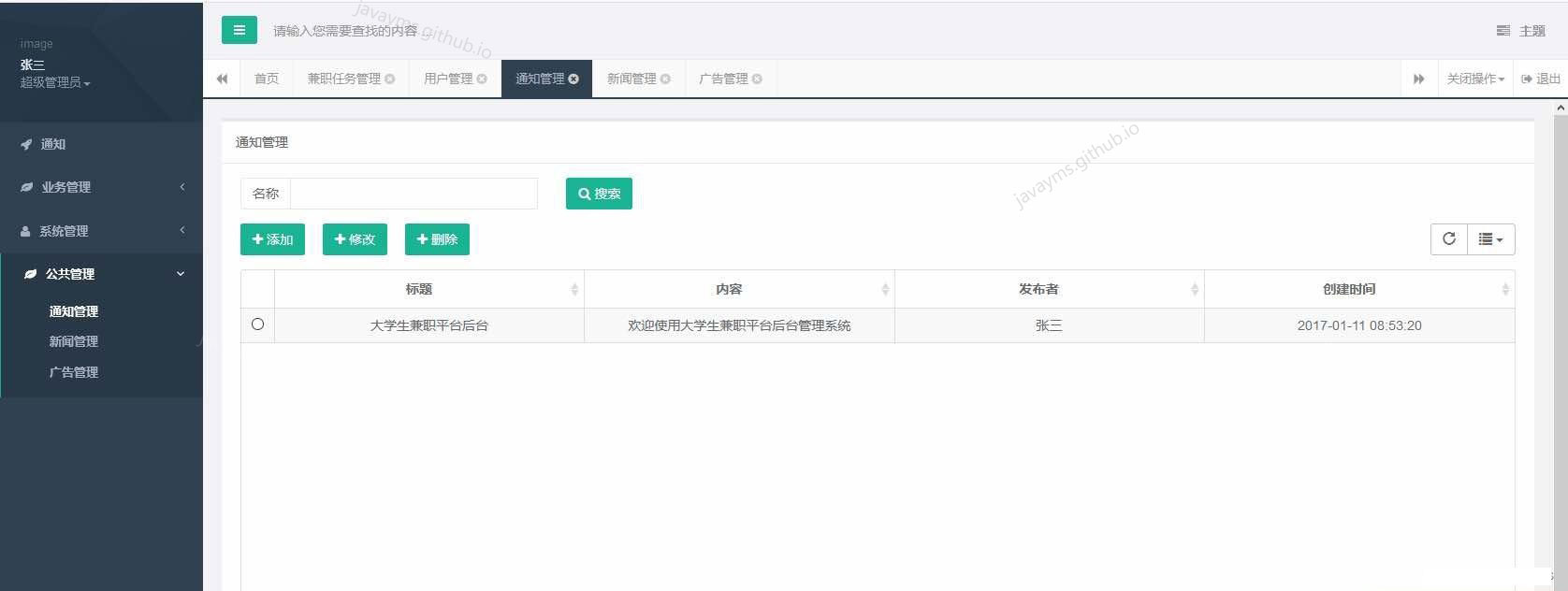
Task: Switch to the 新闻管理 tab
Action: click(x=632, y=79)
